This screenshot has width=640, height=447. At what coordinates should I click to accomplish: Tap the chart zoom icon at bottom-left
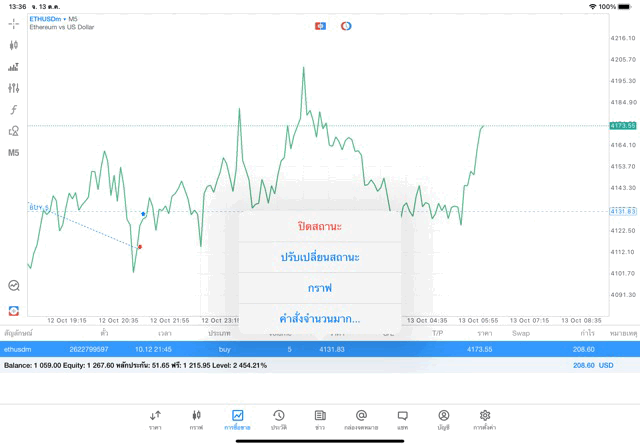point(14,286)
